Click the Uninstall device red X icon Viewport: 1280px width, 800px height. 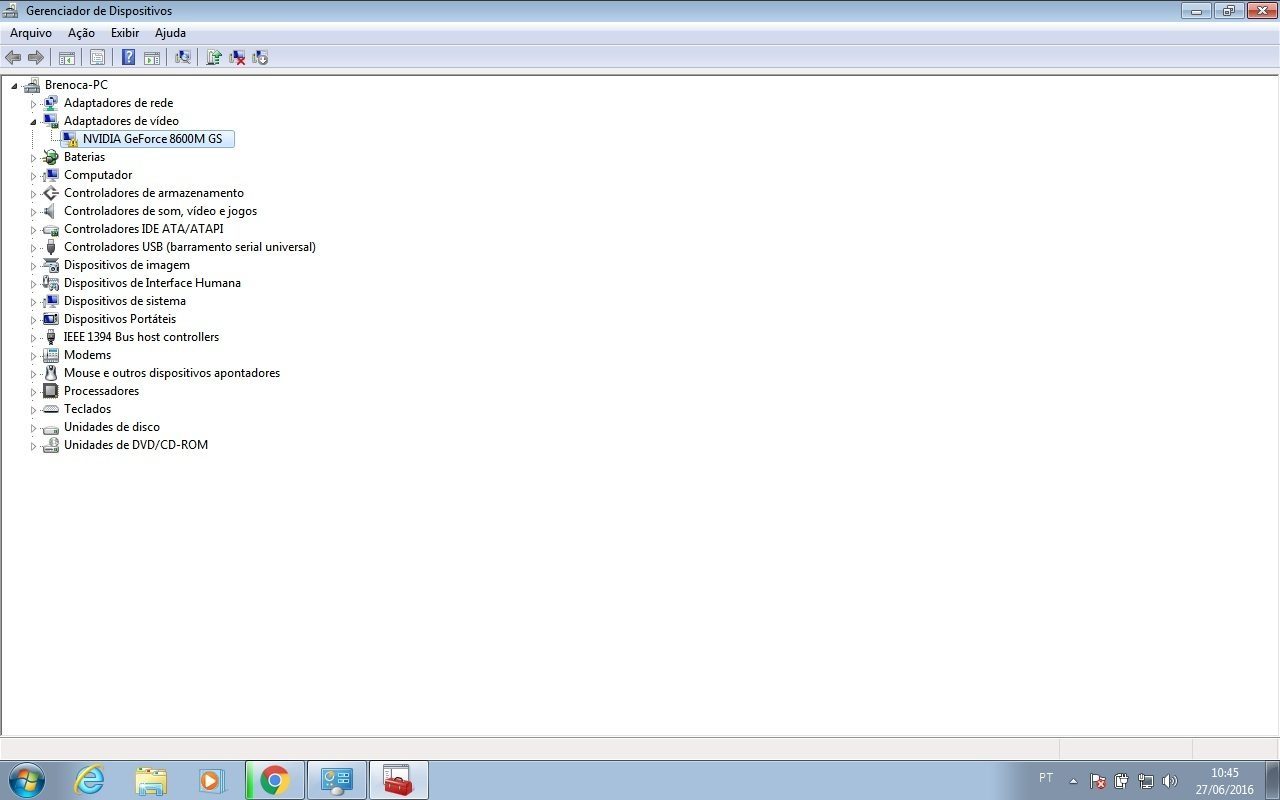coord(237,58)
